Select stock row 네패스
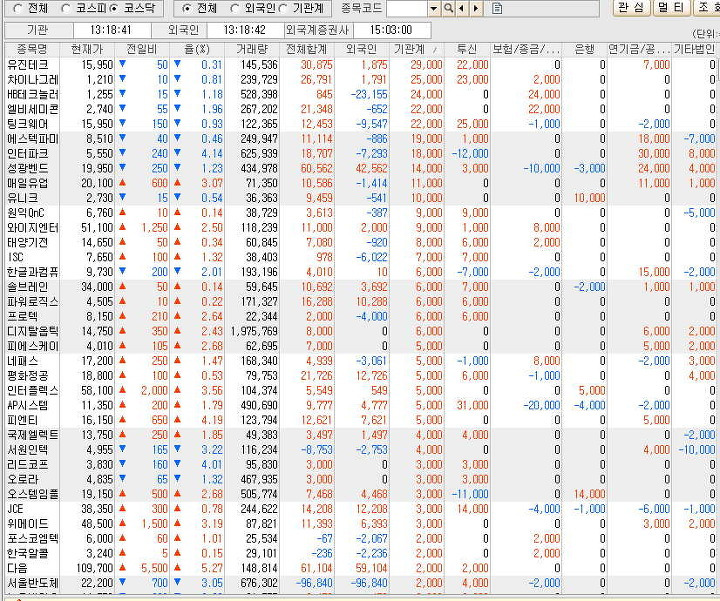The image size is (720, 601). (360, 361)
